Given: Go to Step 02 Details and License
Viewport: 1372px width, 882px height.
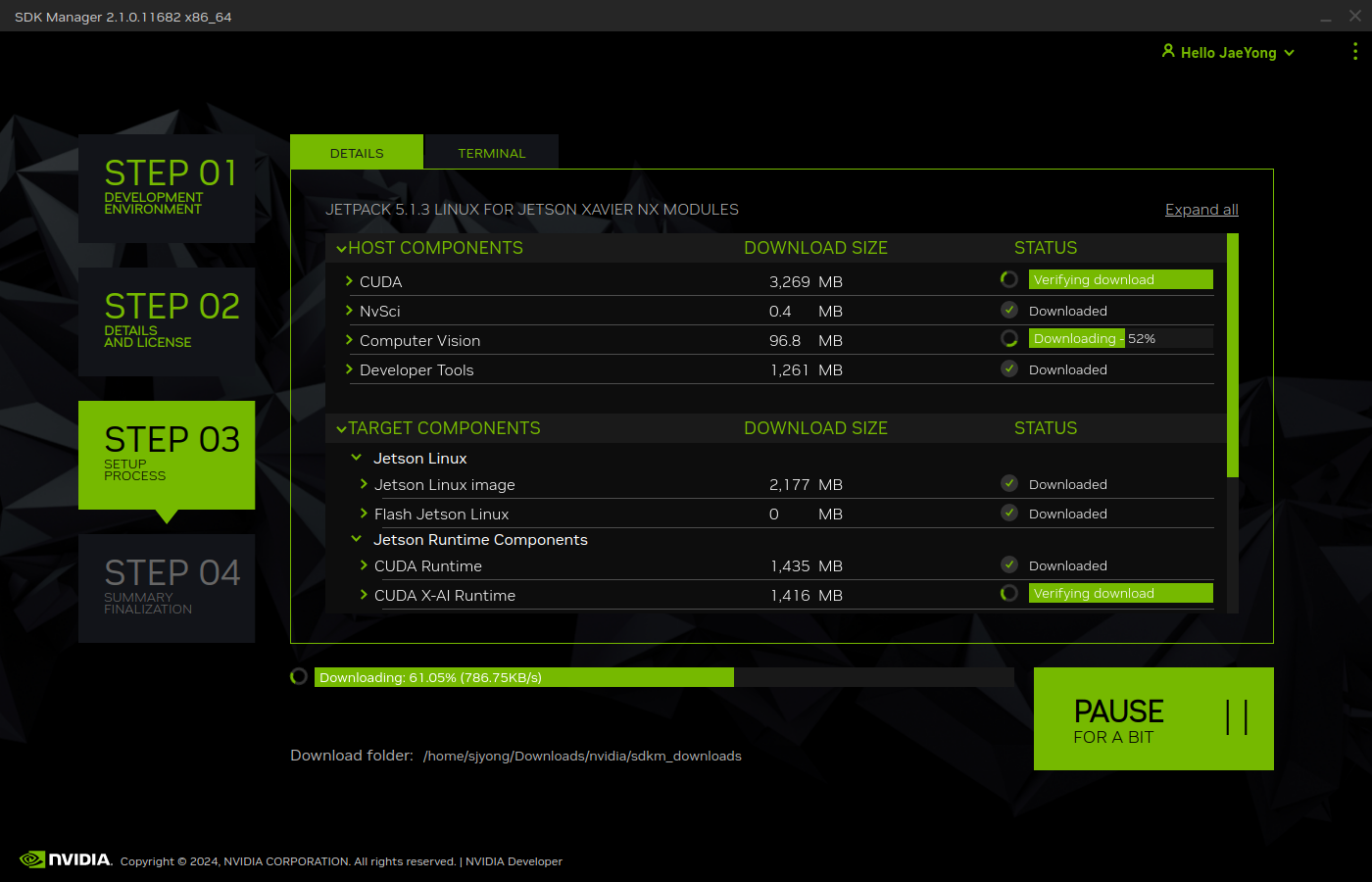Looking at the screenshot, I should [167, 321].
